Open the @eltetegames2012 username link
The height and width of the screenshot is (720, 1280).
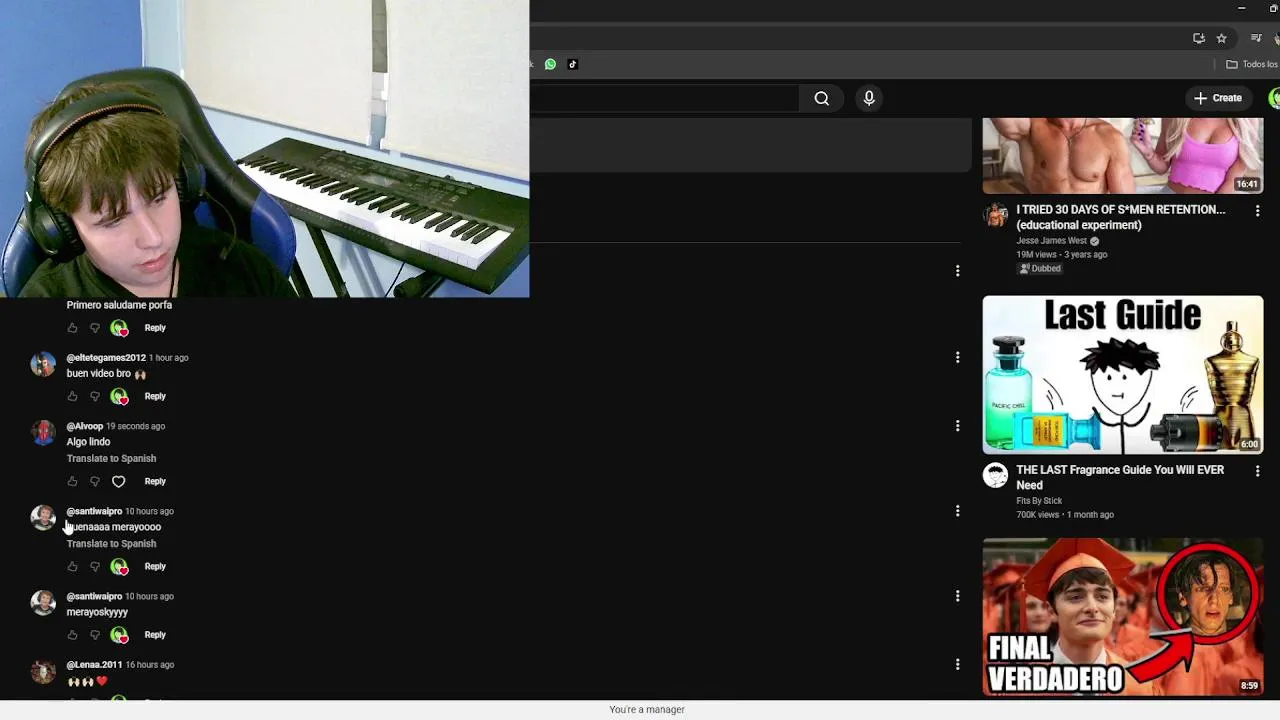[x=106, y=357]
